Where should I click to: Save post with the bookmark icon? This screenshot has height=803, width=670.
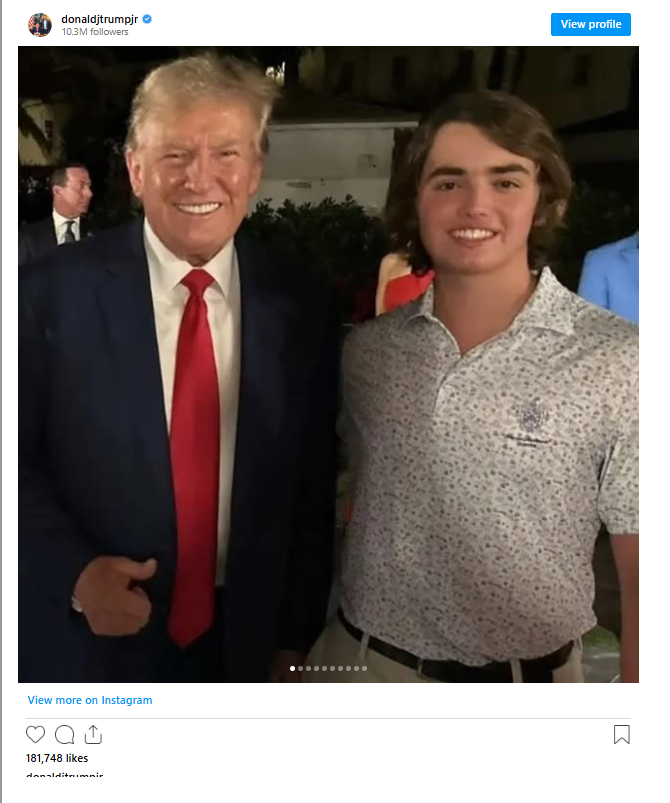pos(621,735)
